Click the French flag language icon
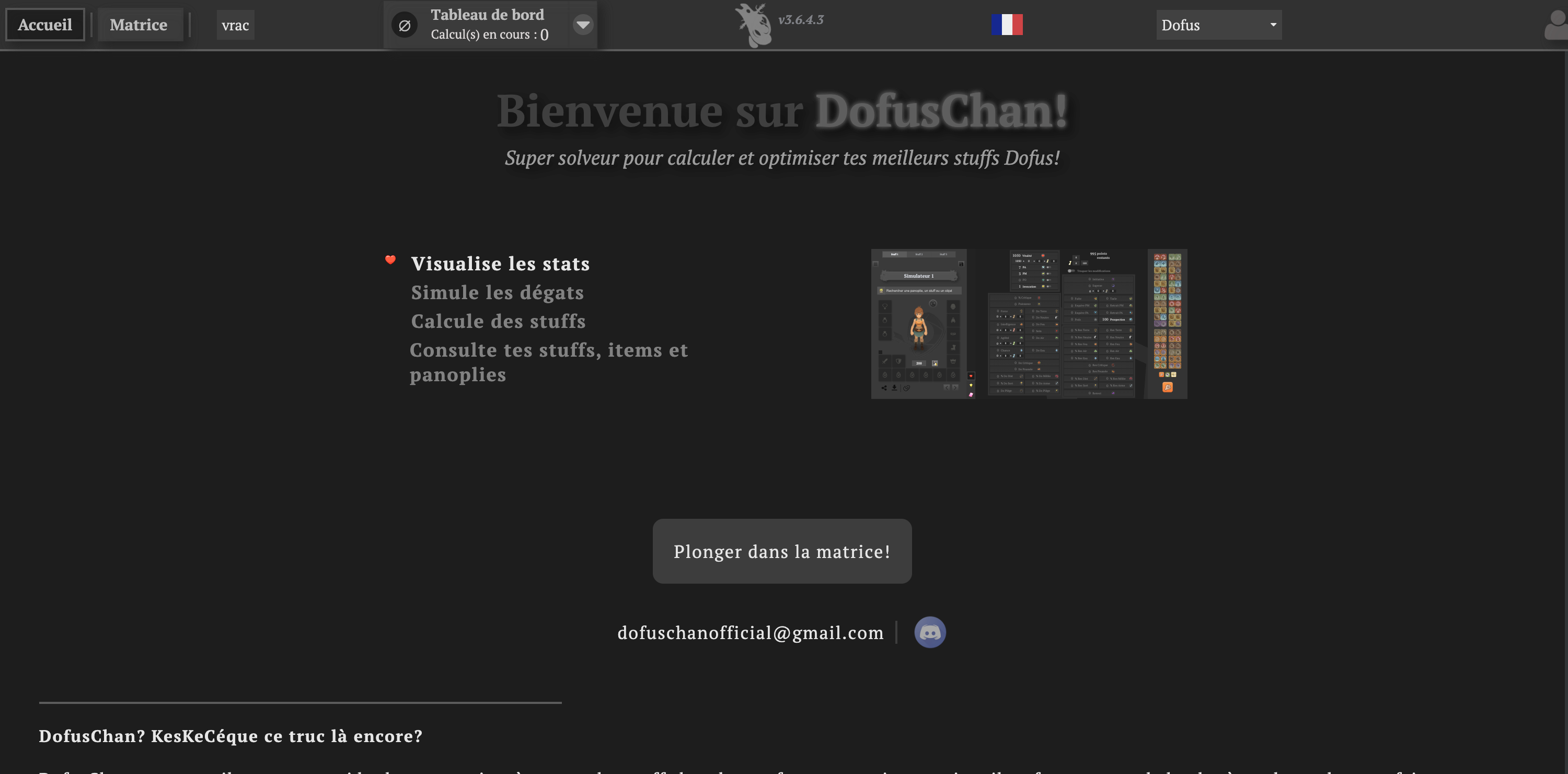The width and height of the screenshot is (1568, 774). click(1007, 25)
